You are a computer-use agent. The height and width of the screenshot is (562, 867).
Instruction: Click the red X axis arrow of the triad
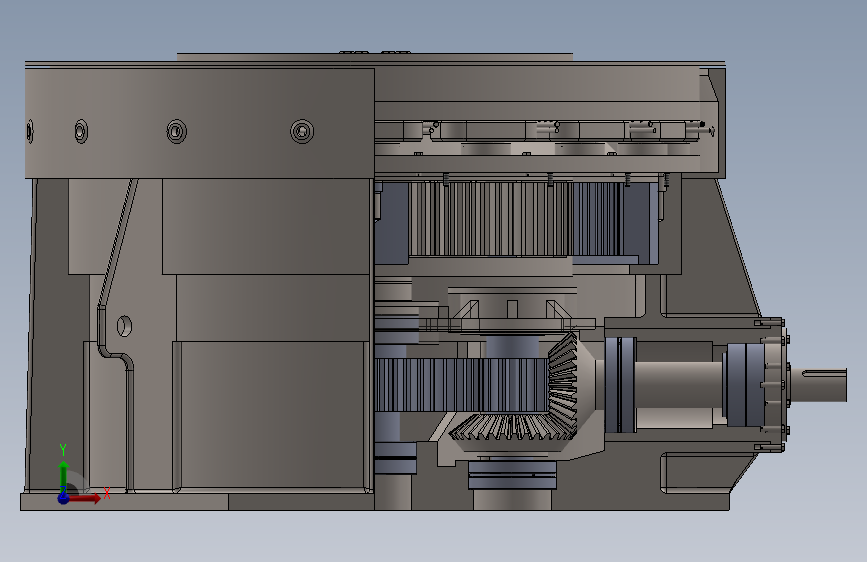(86, 498)
